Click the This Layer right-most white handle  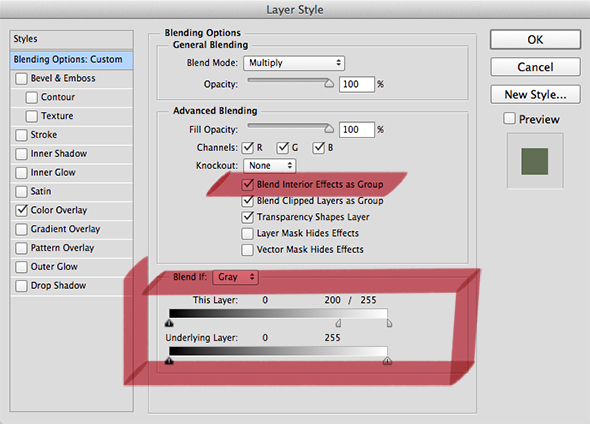pyautogui.click(x=389, y=323)
